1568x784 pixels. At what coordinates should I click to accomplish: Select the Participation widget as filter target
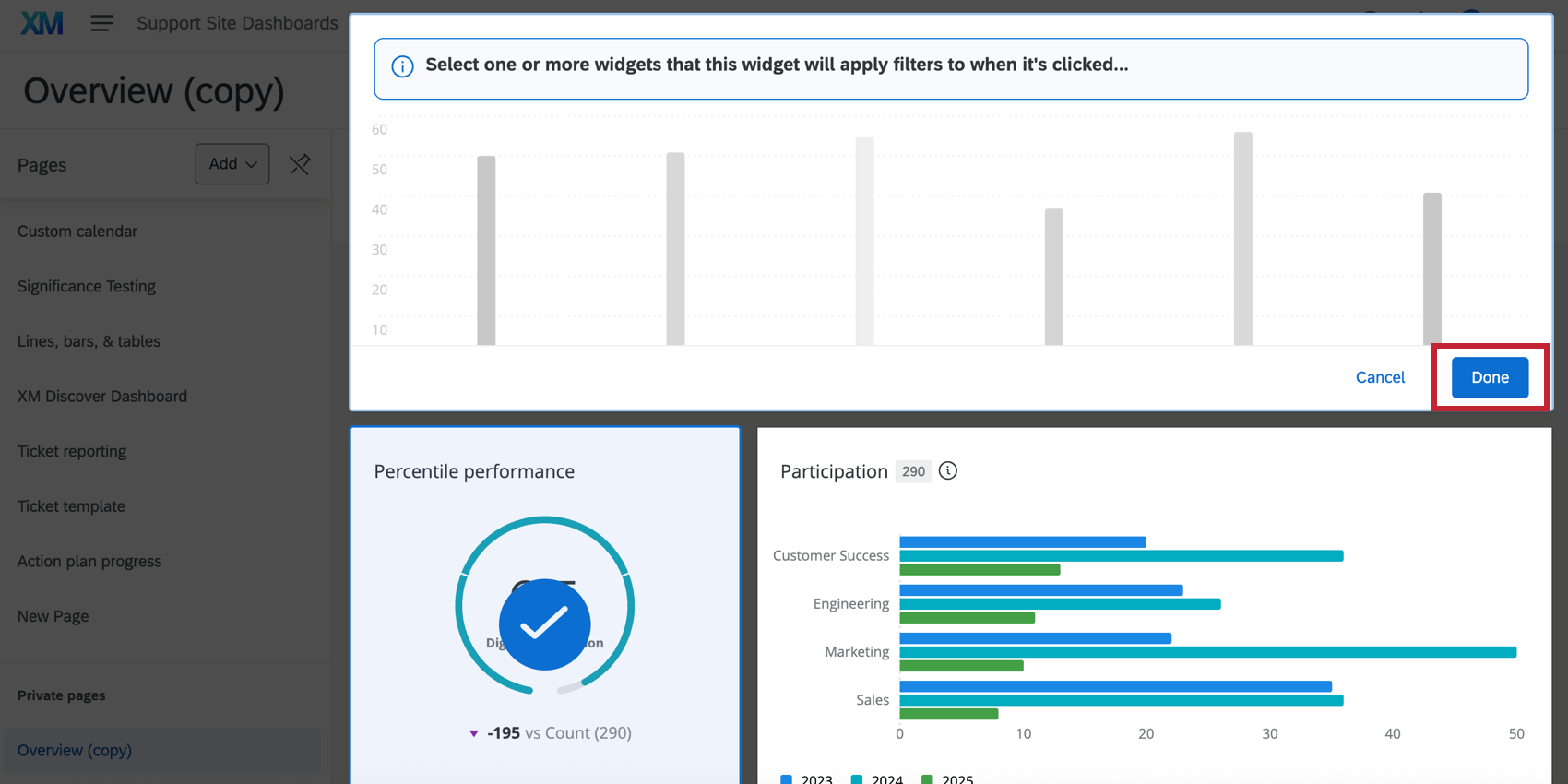(x=1154, y=605)
